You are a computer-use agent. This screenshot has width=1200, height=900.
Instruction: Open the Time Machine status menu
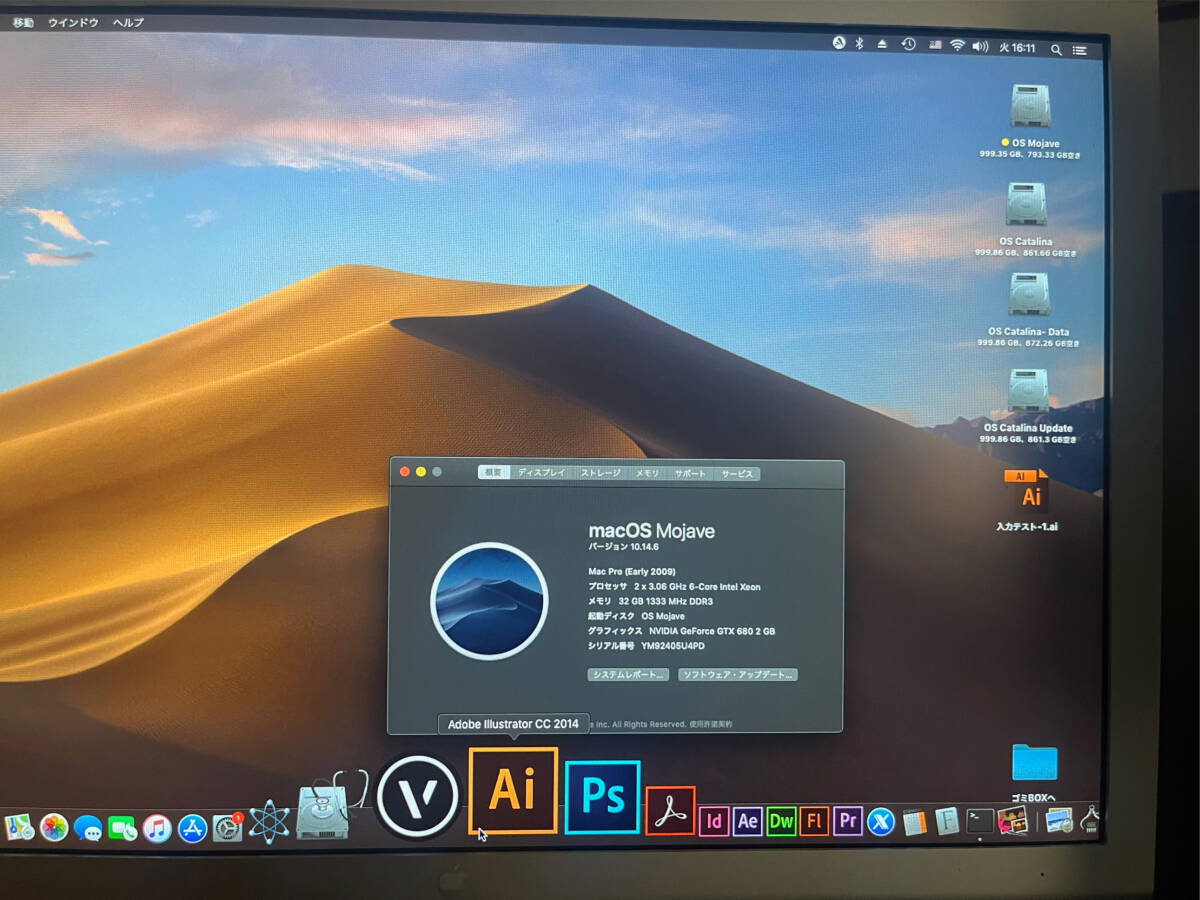(908, 44)
